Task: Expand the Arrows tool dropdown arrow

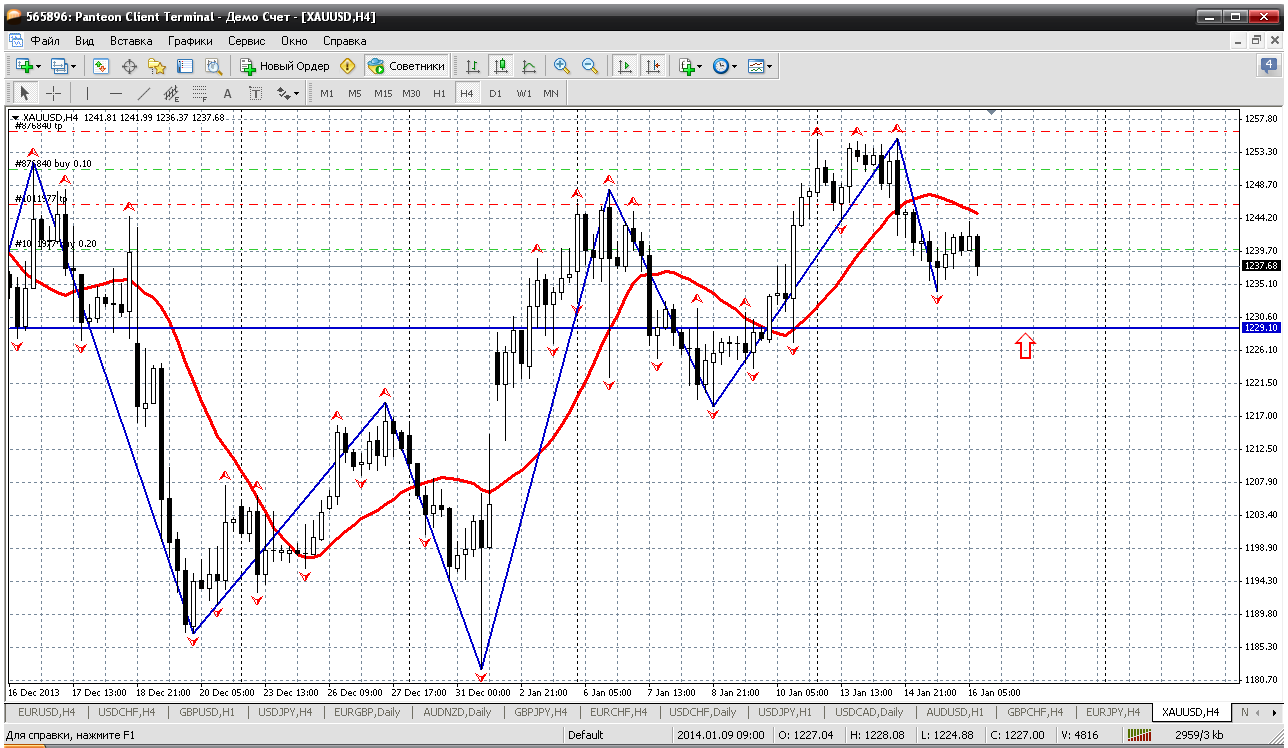Action: [x=297, y=94]
